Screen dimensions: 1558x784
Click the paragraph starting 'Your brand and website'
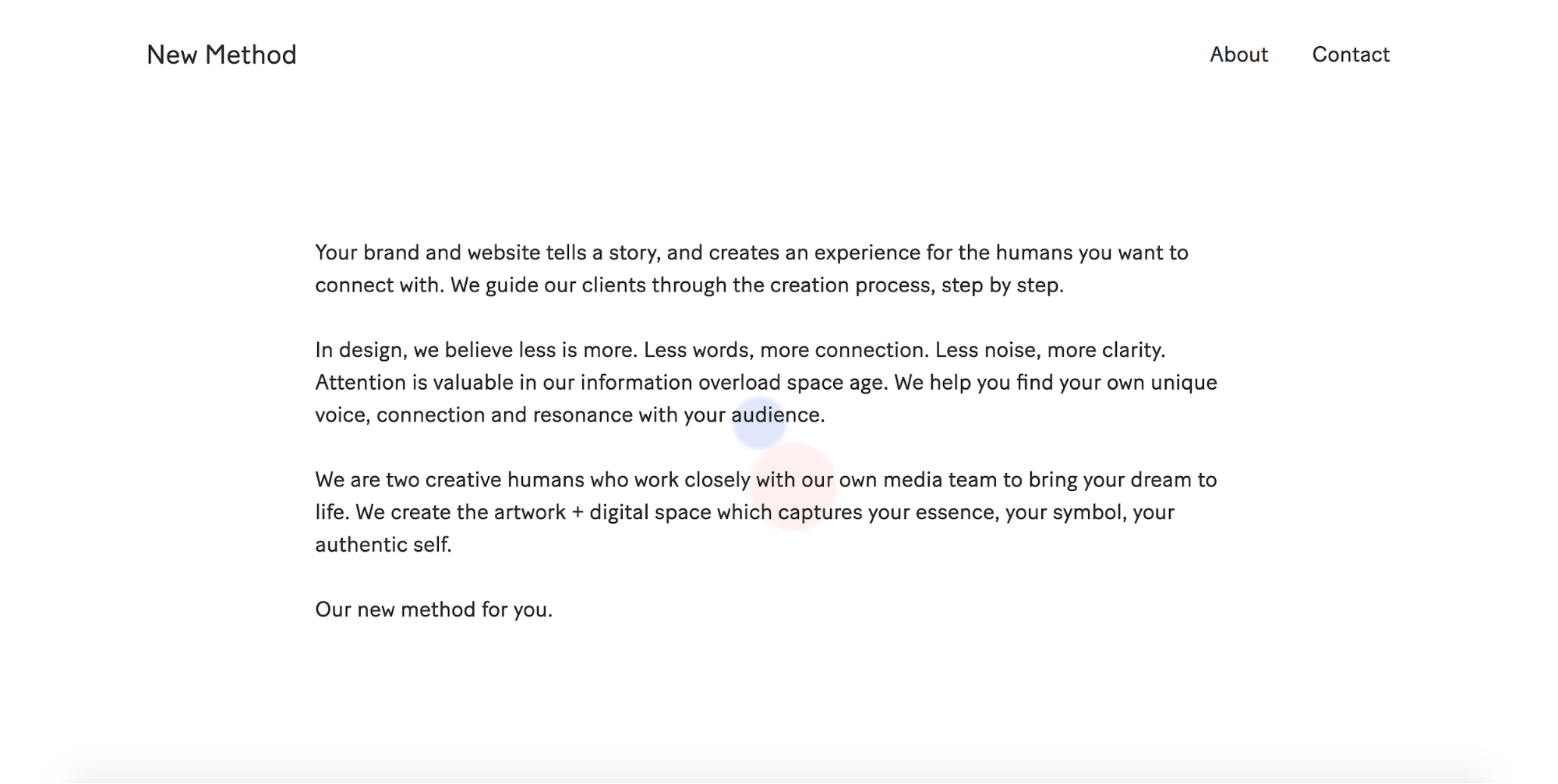point(751,269)
